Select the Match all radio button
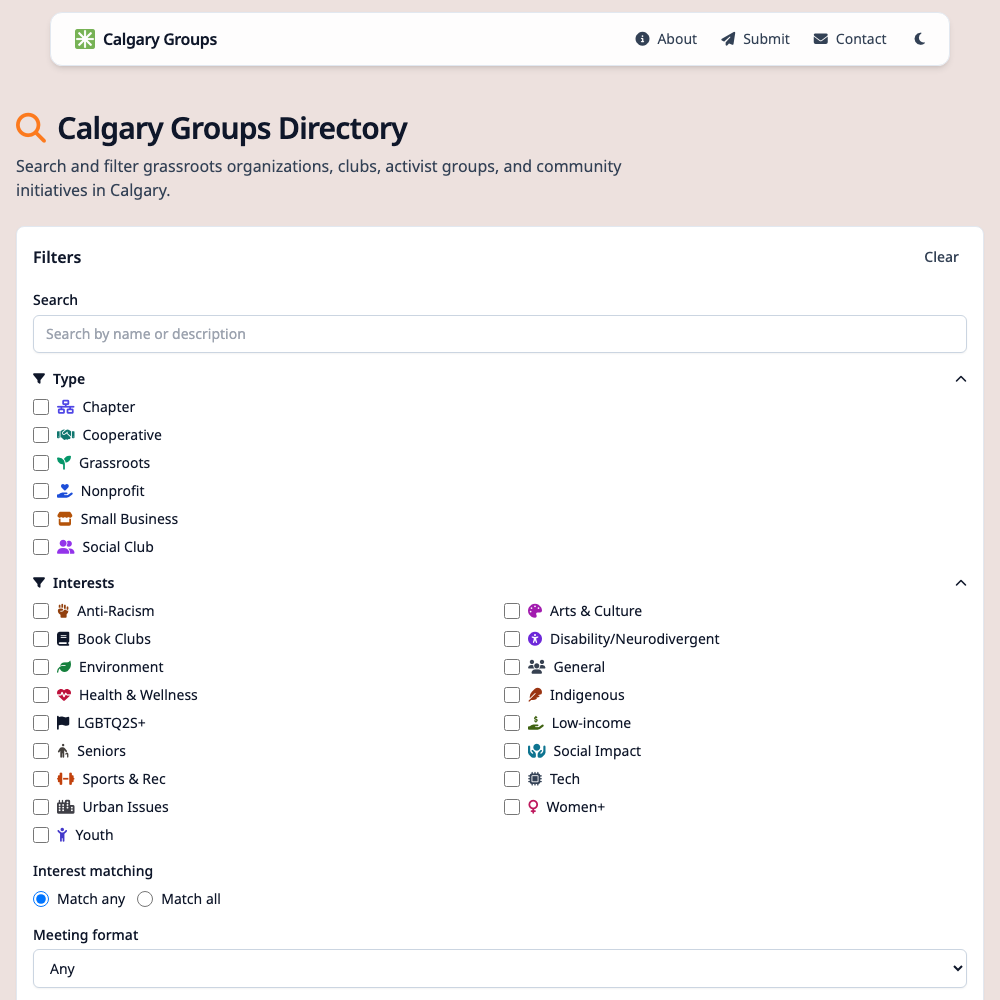Image resolution: width=1000 pixels, height=1000 pixels. [x=145, y=899]
